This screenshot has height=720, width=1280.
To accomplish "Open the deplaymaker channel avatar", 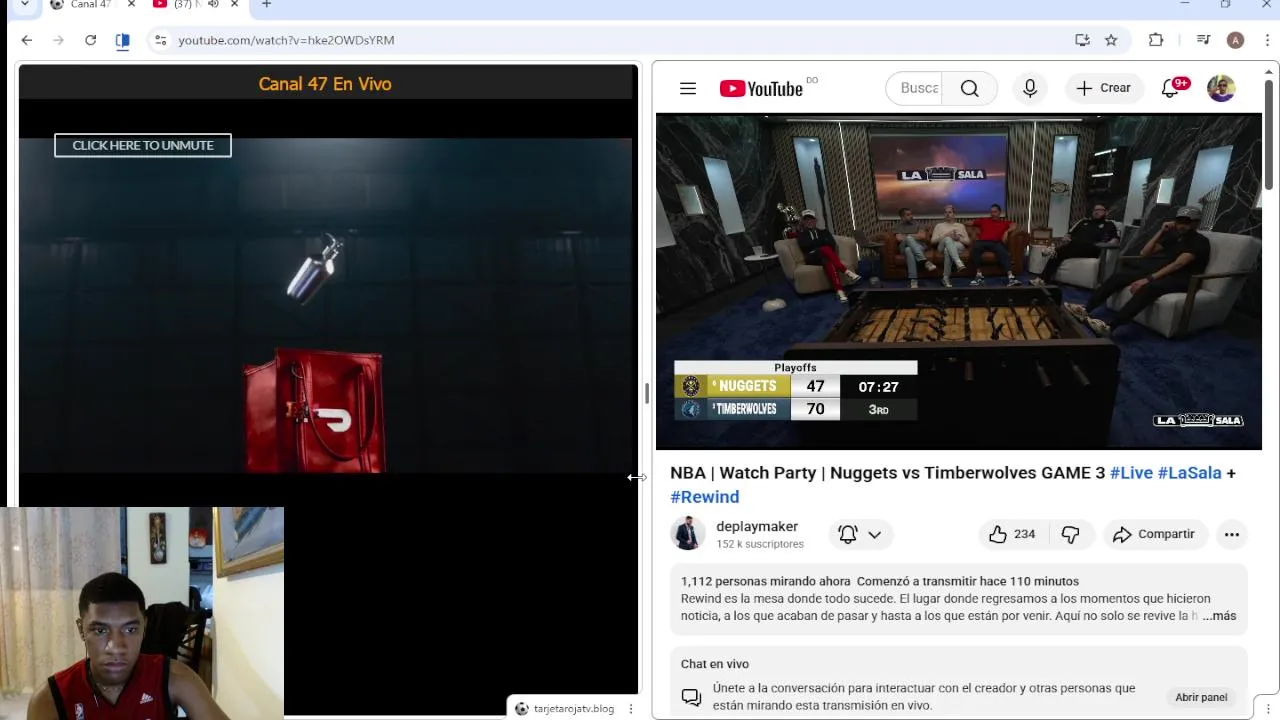I will [687, 534].
